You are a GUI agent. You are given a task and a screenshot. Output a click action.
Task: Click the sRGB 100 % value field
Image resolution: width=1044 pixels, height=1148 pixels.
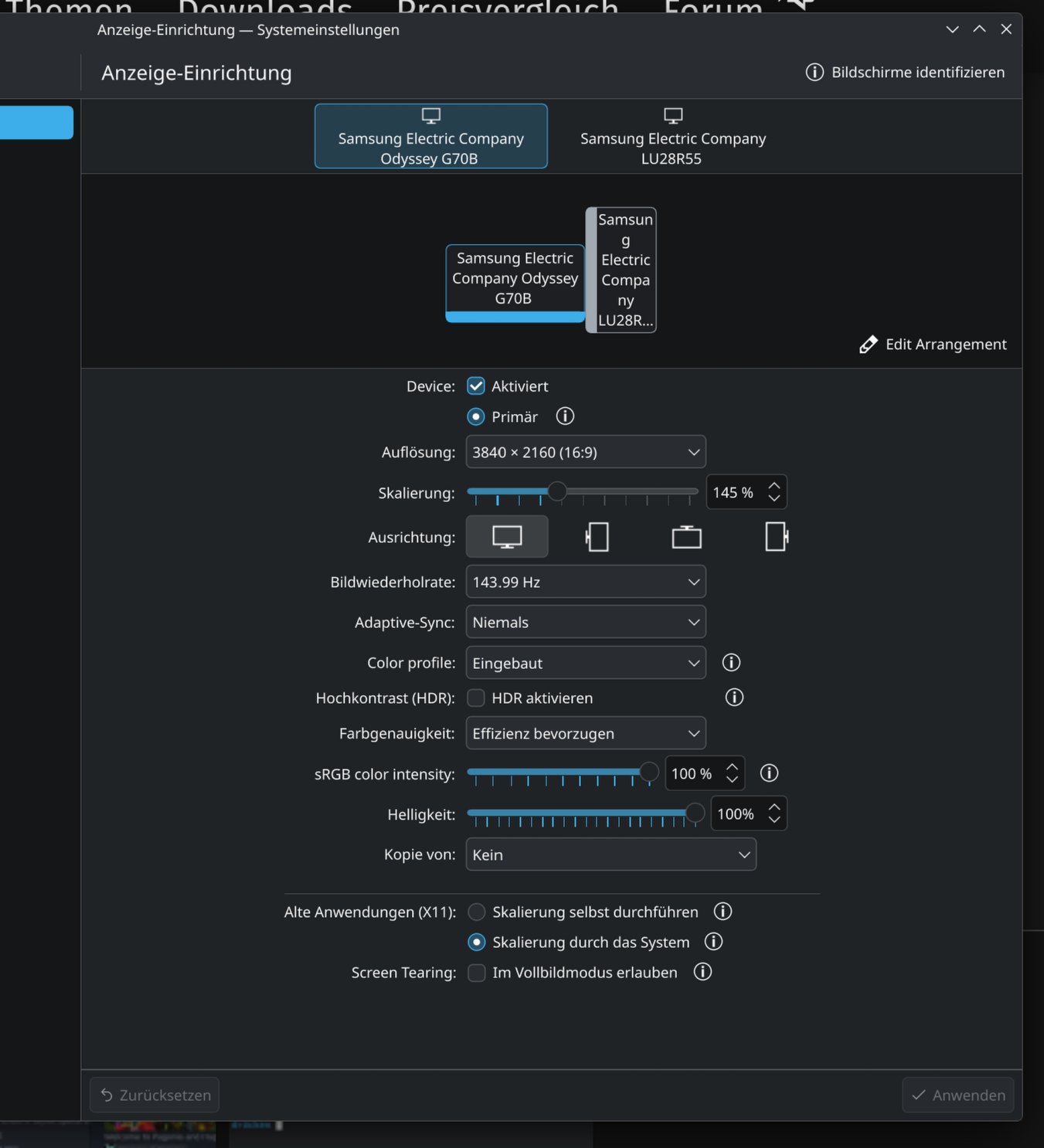pyautogui.click(x=695, y=773)
